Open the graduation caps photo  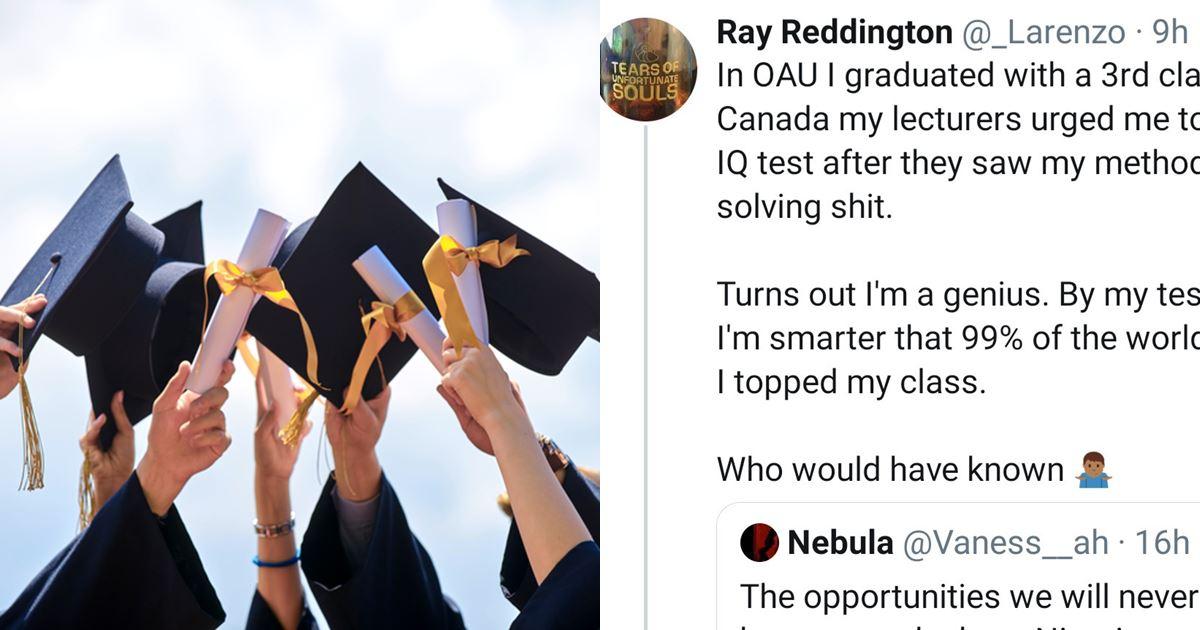coord(300,315)
